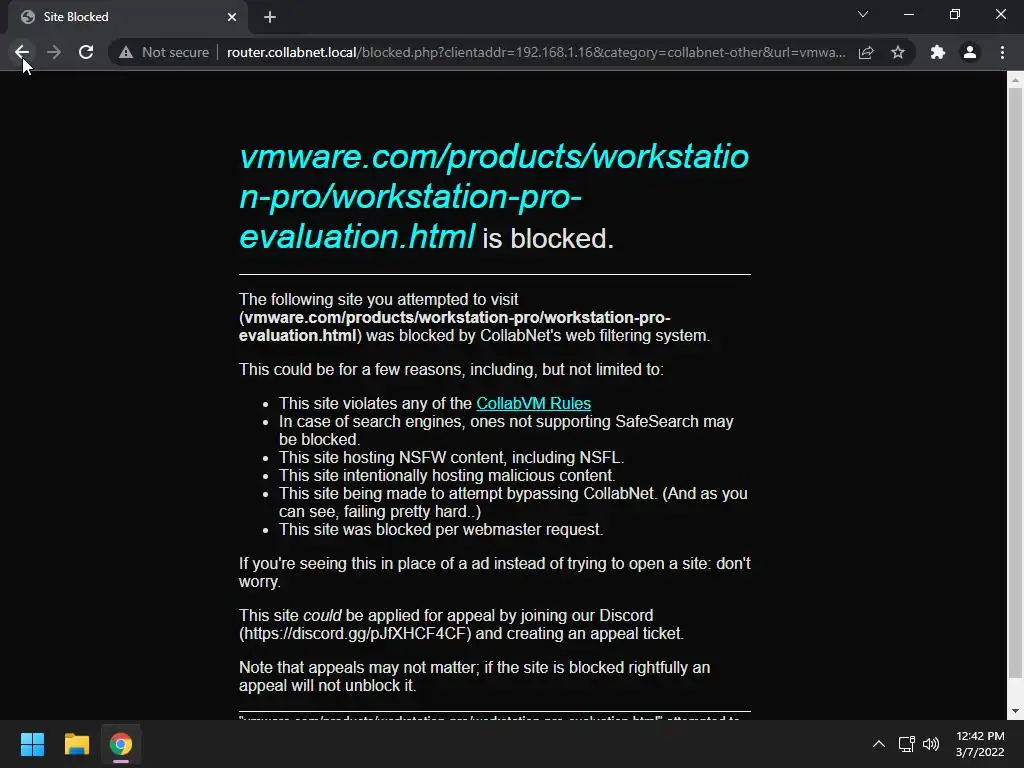This screenshot has height=768, width=1024.
Task: Click the Discord appeal URL text
Action: (x=355, y=633)
